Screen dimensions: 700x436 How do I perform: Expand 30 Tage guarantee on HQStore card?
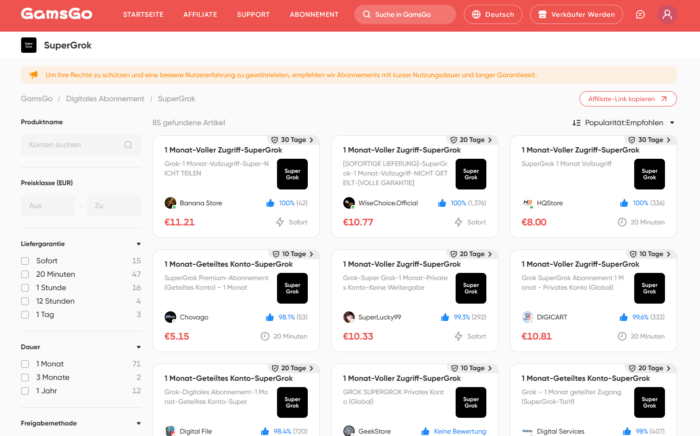point(649,140)
